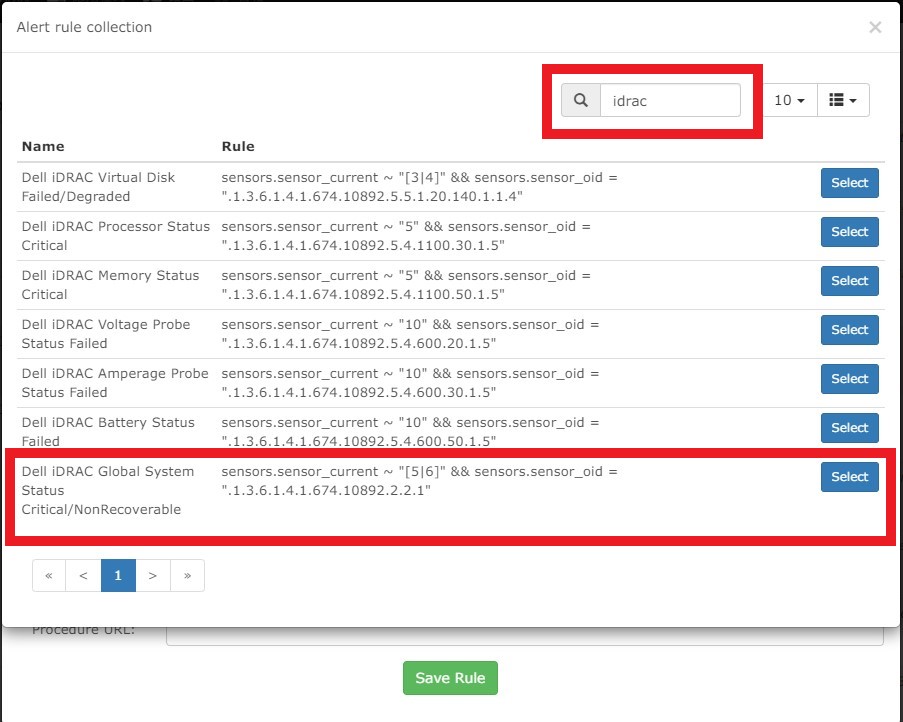The height and width of the screenshot is (722, 903).
Task: Click the green Save Rule button
Action: click(450, 678)
